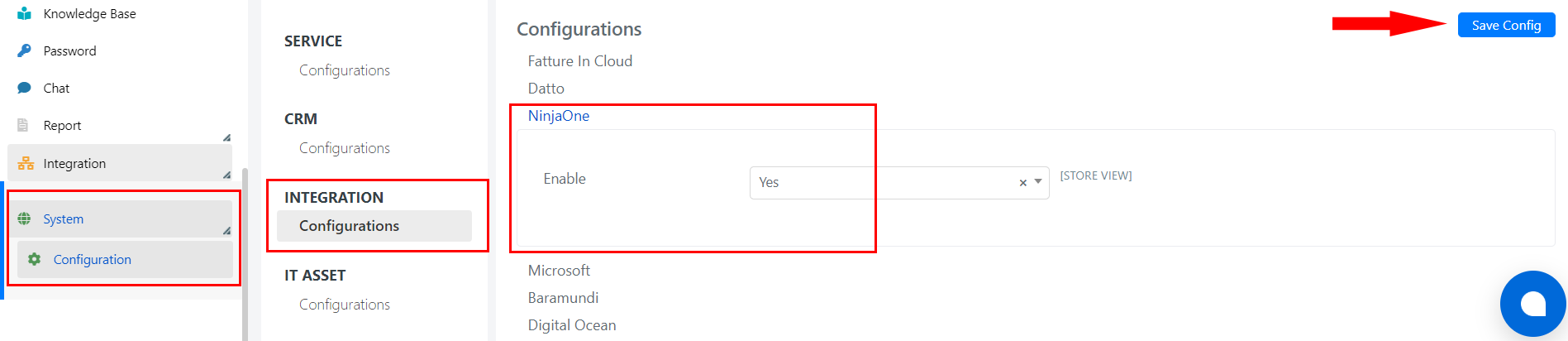Click the Report document icon
Image resolution: width=1568 pixels, height=341 pixels.
point(23,125)
